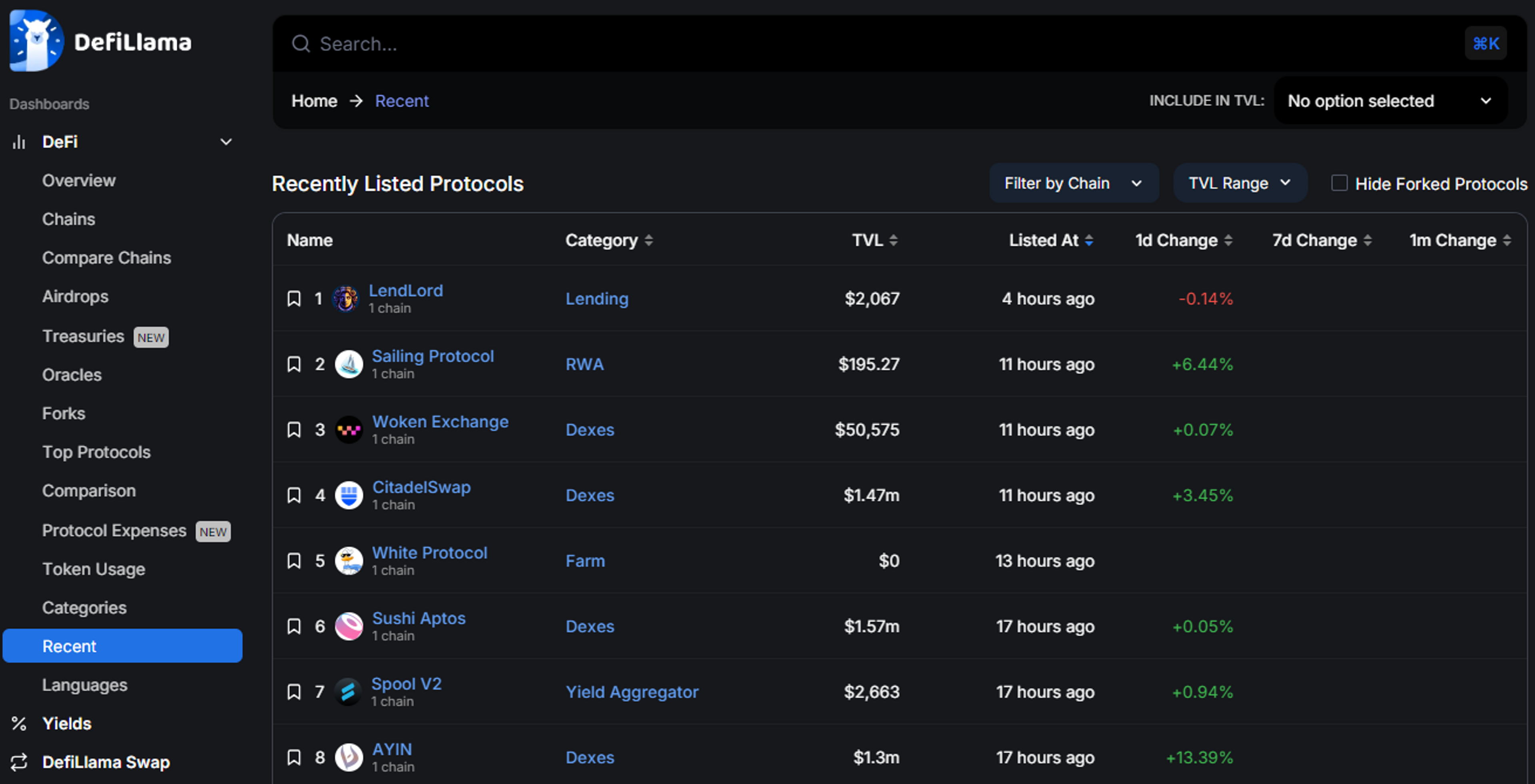Collapse the DeFi sidebar section
The height and width of the screenshot is (784, 1535).
point(226,142)
